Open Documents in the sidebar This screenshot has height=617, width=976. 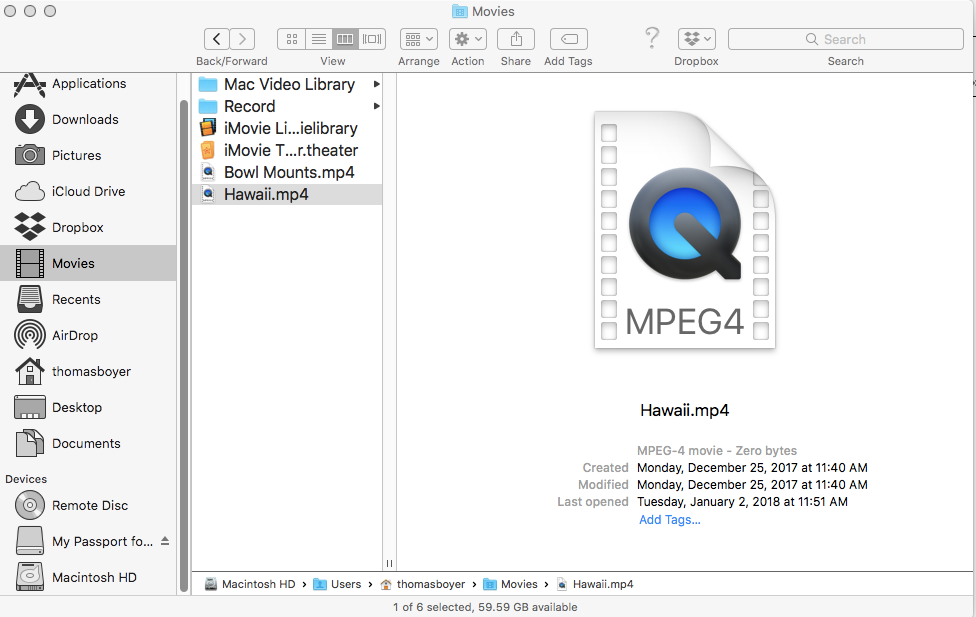pos(88,443)
